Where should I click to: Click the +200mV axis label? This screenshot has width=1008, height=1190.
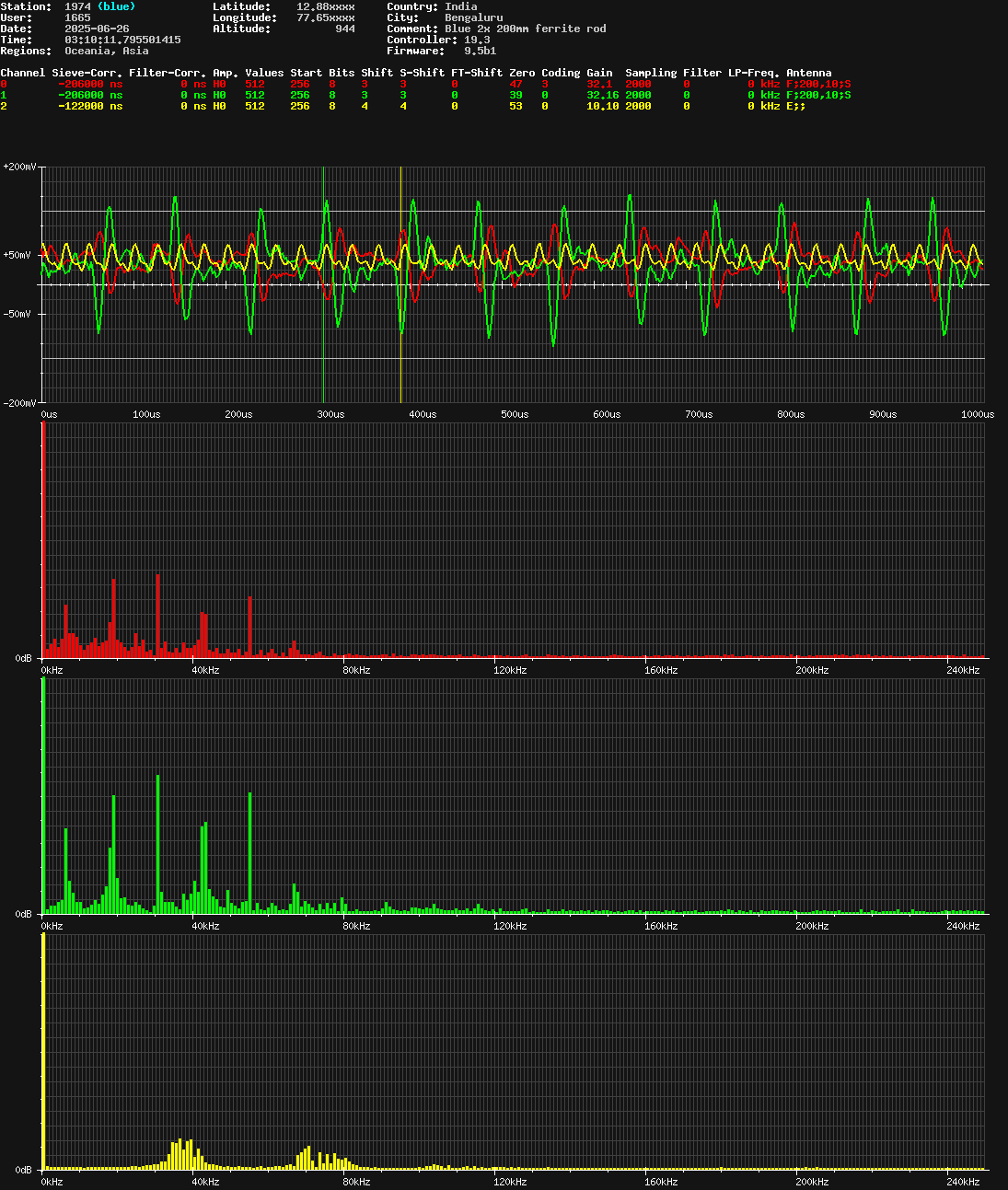[19, 167]
